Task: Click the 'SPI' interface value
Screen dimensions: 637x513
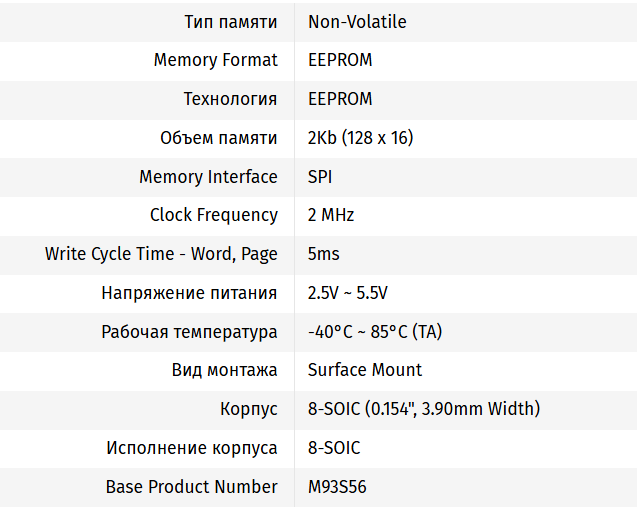Action: coord(320,177)
